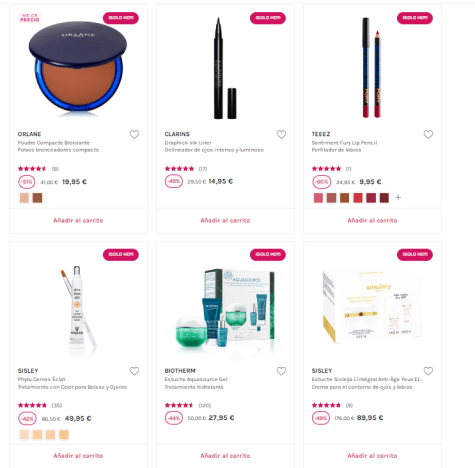This screenshot has width=475, height=468.
Task: Open Sentiment Fury Lip Pencil product link
Action: 344,143
